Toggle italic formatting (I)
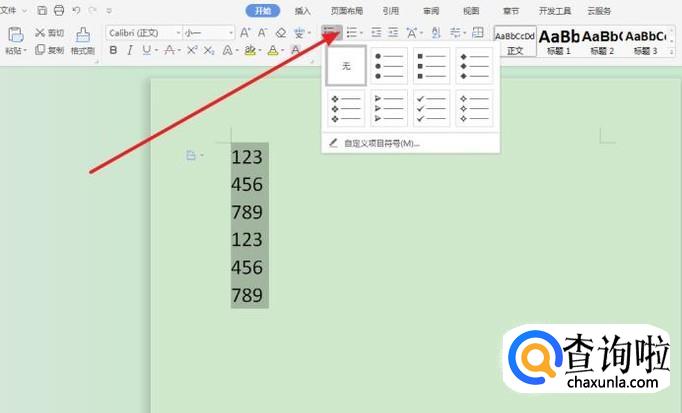Screen dimensions: 682x413 point(131,49)
